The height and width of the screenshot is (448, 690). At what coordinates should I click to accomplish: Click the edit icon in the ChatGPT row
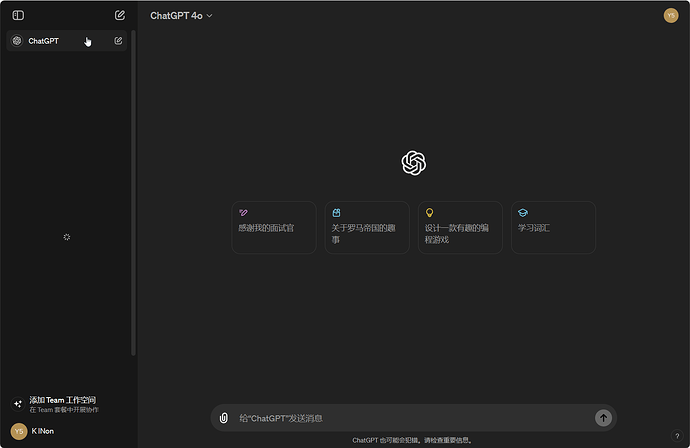tap(118, 41)
